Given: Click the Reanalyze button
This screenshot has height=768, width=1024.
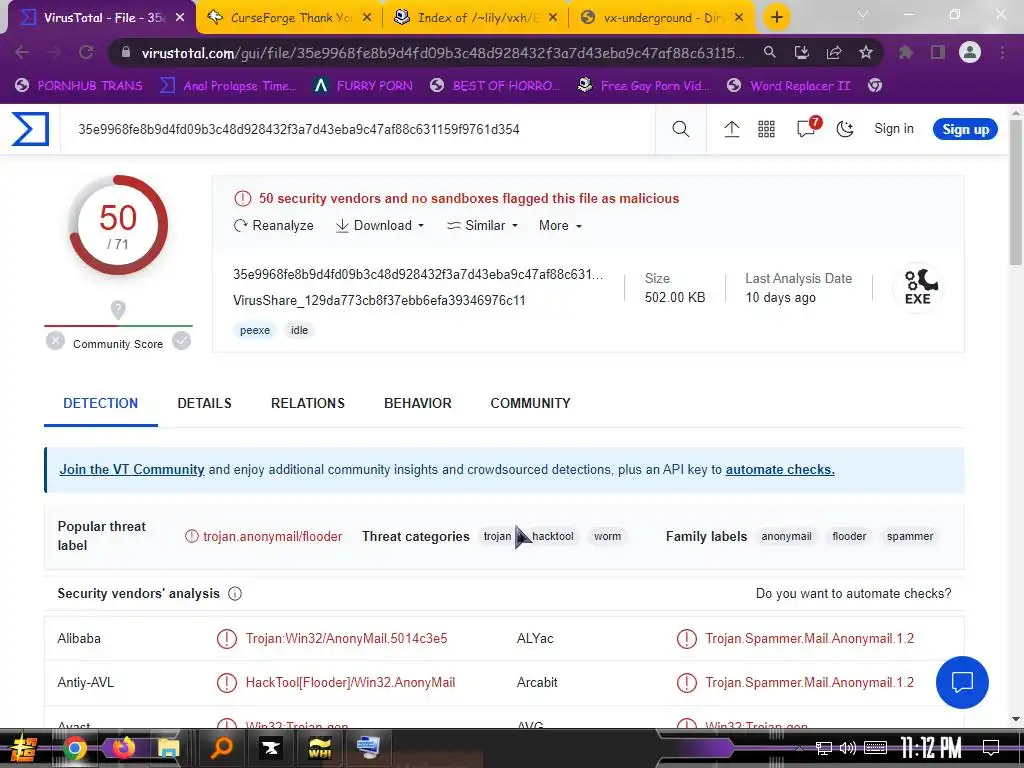Looking at the screenshot, I should pos(273,225).
